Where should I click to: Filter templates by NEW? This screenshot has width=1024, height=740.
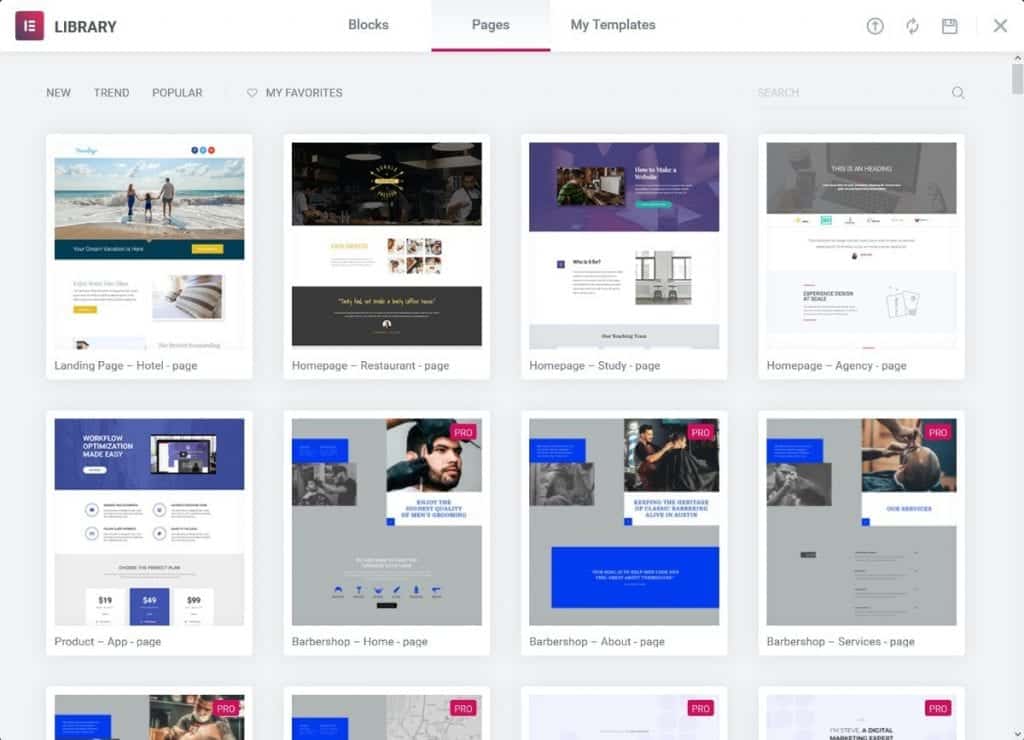(58, 93)
